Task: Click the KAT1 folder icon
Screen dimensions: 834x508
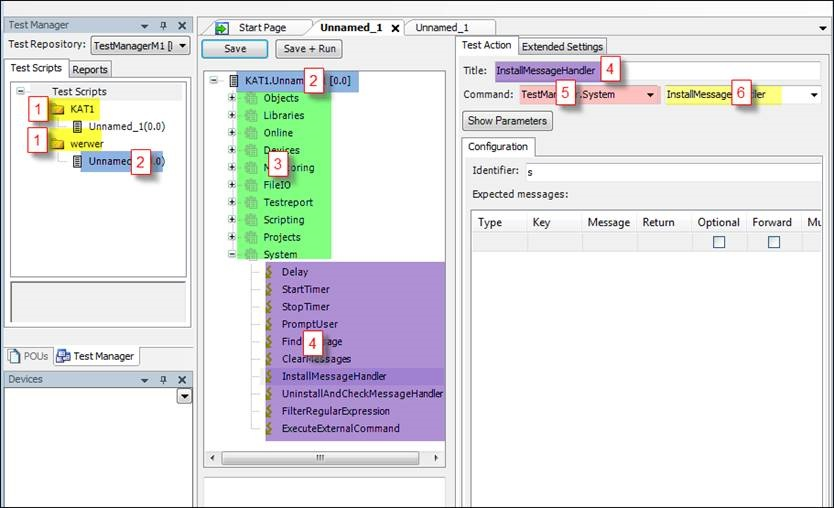Action: (x=58, y=108)
